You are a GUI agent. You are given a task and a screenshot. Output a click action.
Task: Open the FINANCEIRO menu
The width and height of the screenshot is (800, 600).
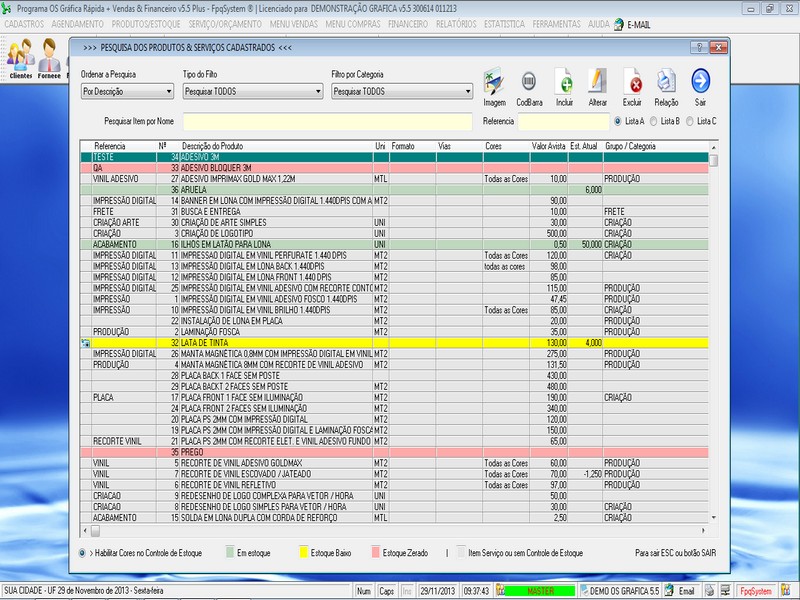coord(408,23)
